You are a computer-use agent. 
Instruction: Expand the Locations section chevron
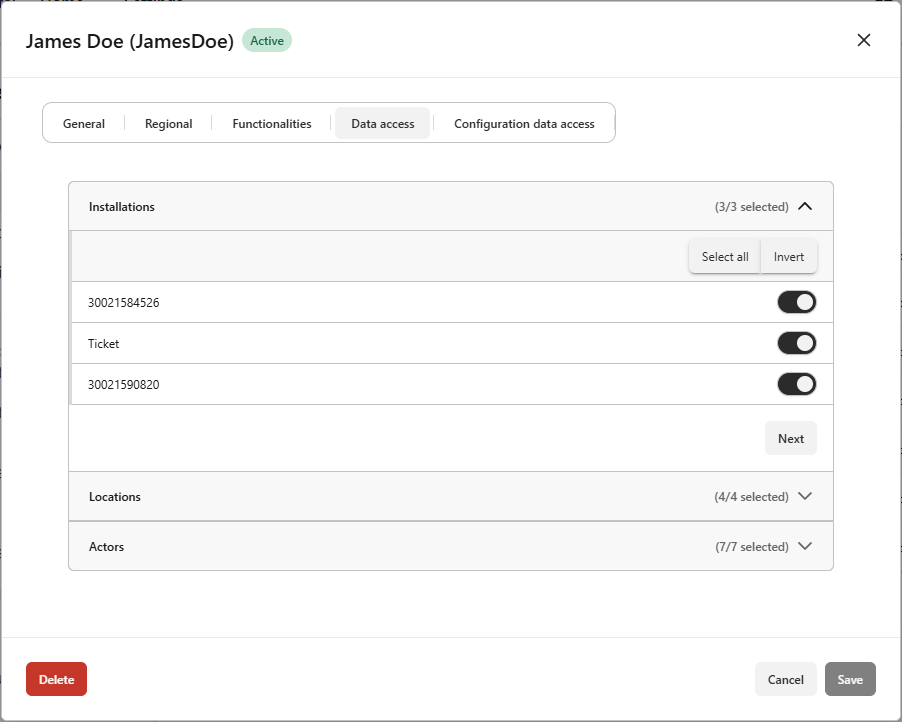pyautogui.click(x=805, y=497)
